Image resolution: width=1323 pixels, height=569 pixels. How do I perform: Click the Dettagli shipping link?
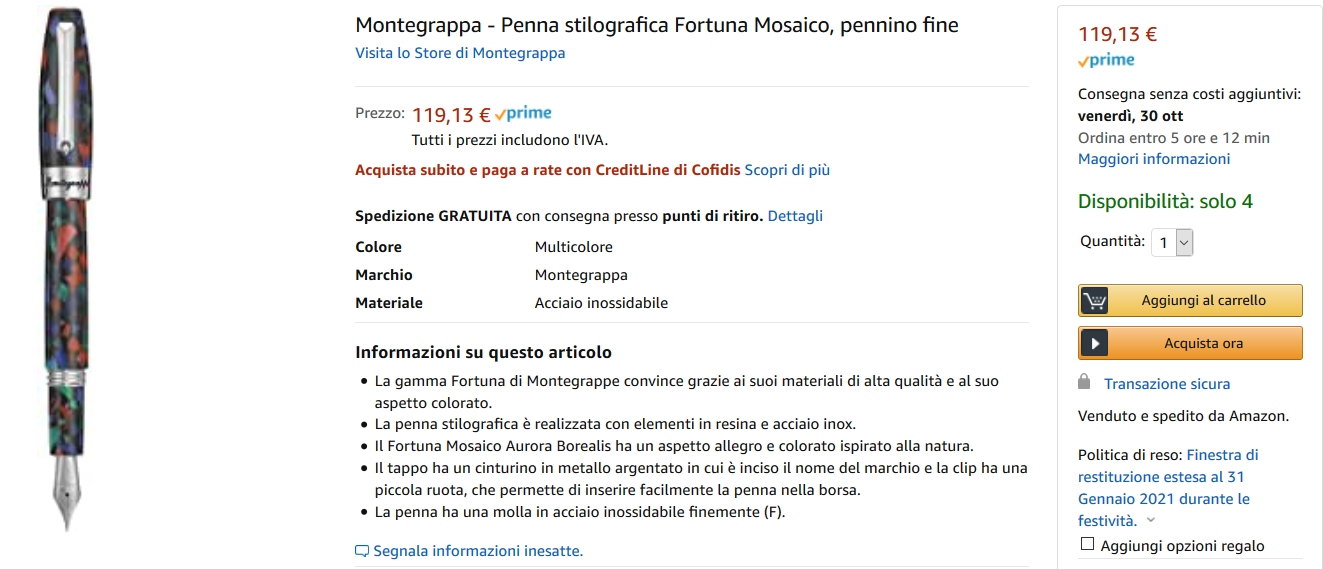[x=795, y=216]
